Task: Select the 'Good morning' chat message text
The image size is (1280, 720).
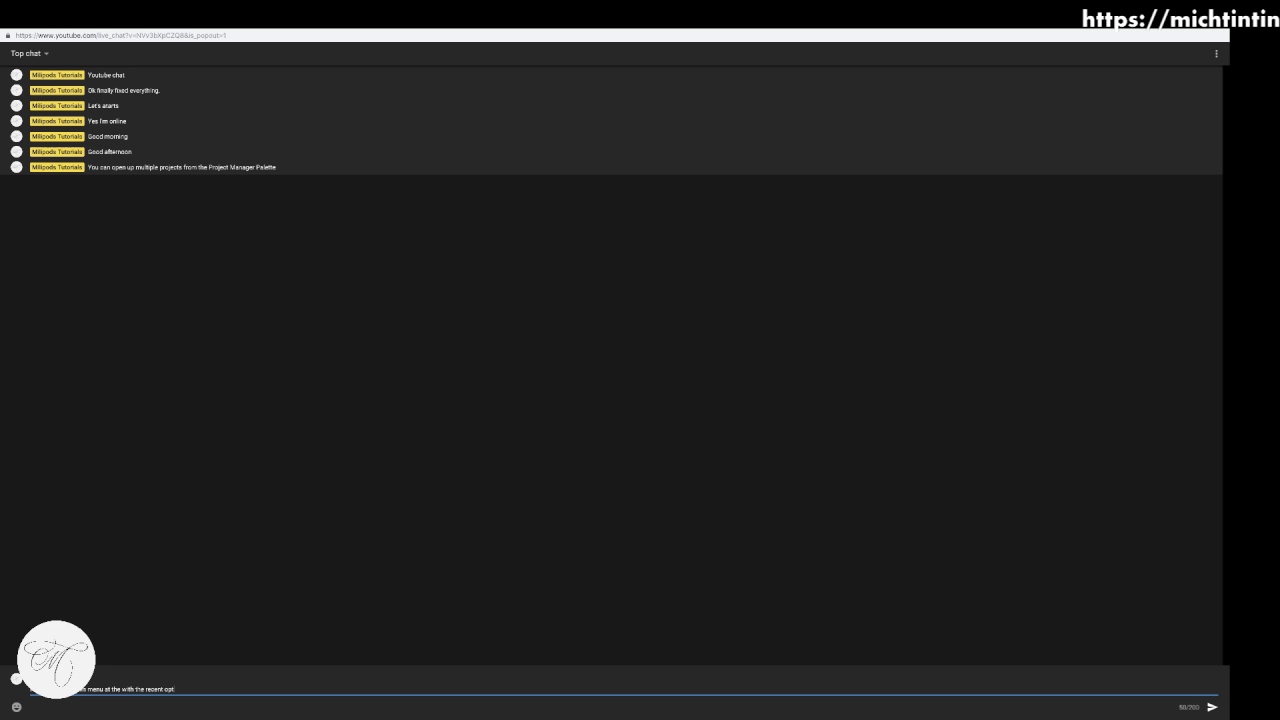Action: click(x=108, y=136)
